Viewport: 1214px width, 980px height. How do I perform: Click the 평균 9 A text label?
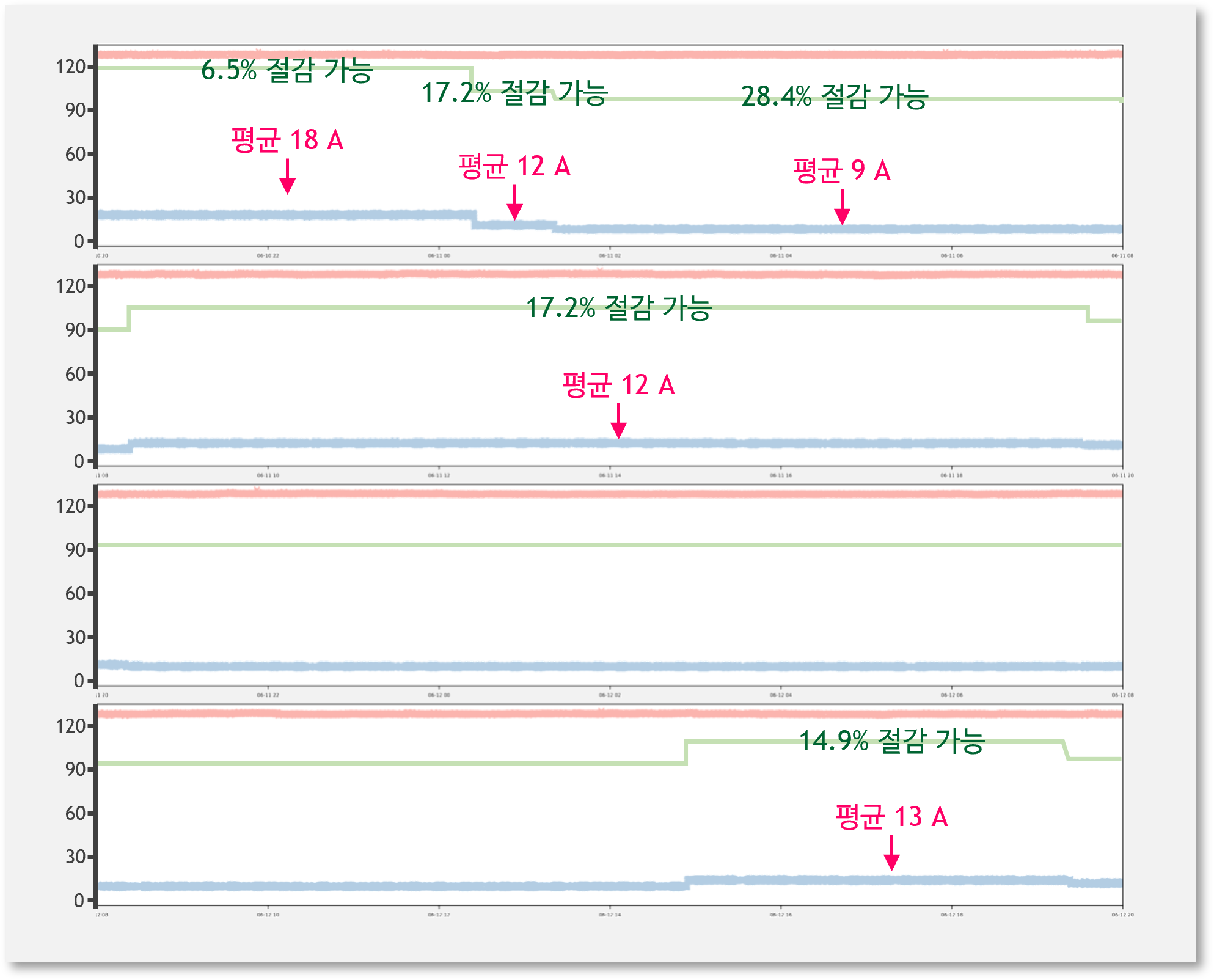coord(842,170)
